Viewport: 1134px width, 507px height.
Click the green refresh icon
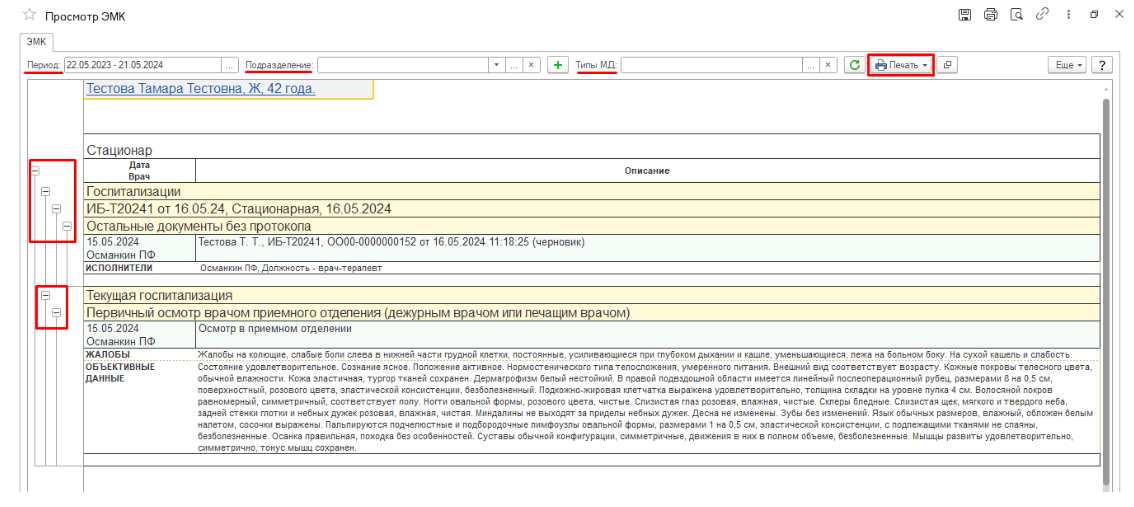pyautogui.click(x=854, y=65)
